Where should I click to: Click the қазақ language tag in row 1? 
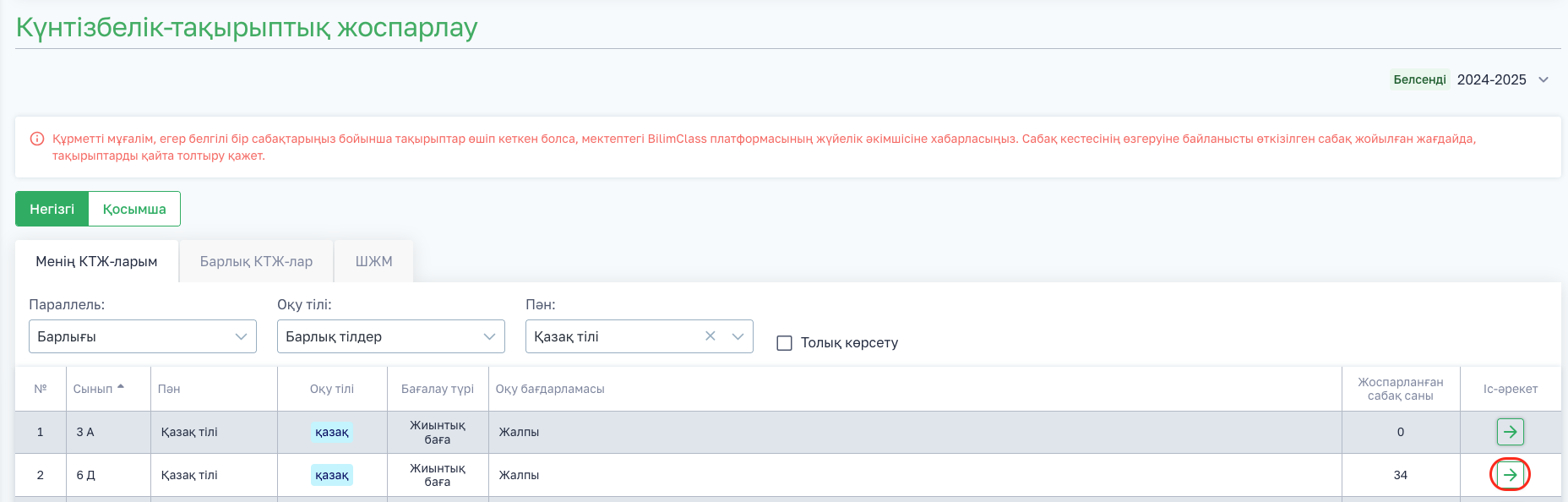[332, 432]
